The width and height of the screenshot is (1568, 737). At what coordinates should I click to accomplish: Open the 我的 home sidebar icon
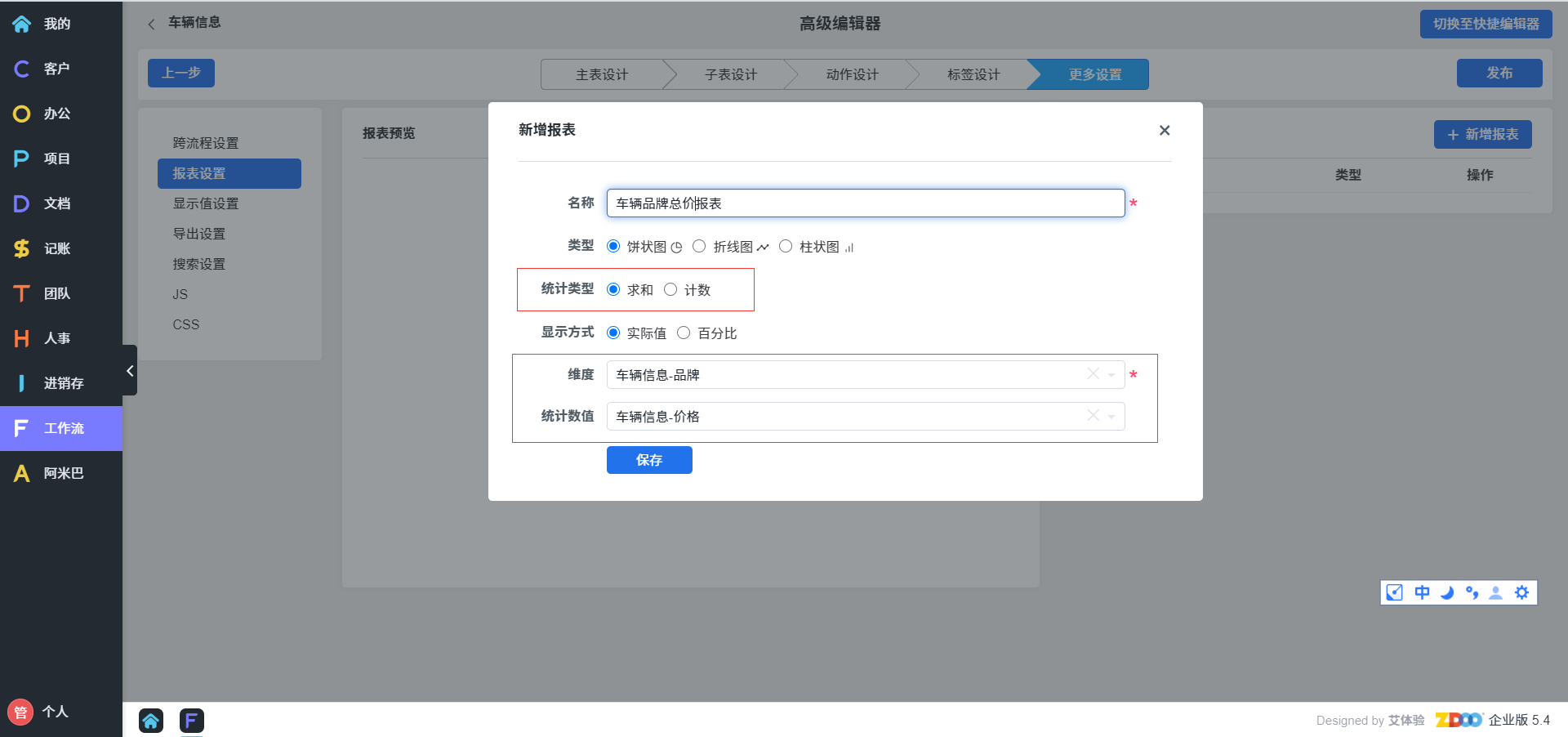[22, 24]
